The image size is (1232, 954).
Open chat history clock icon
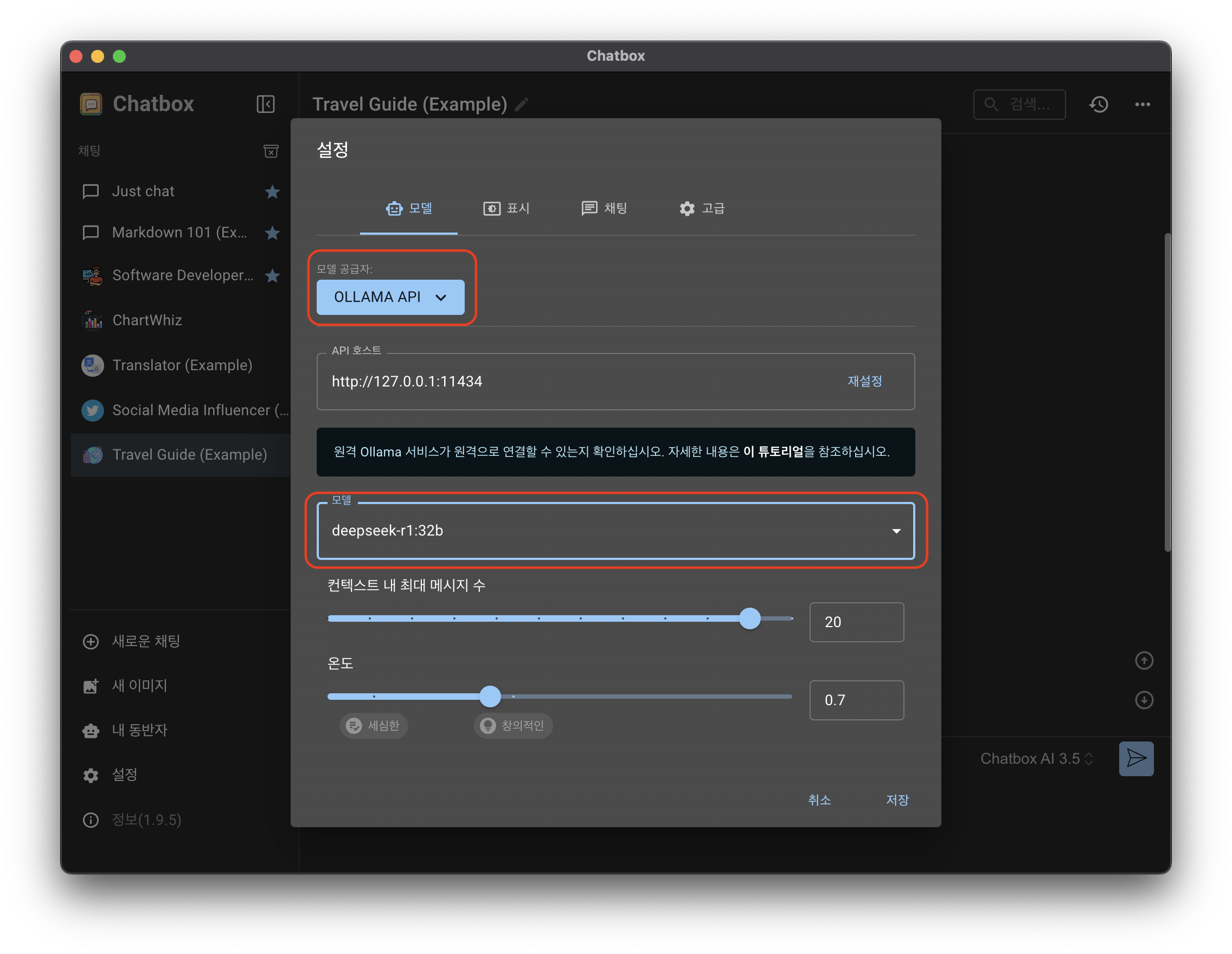click(1099, 104)
